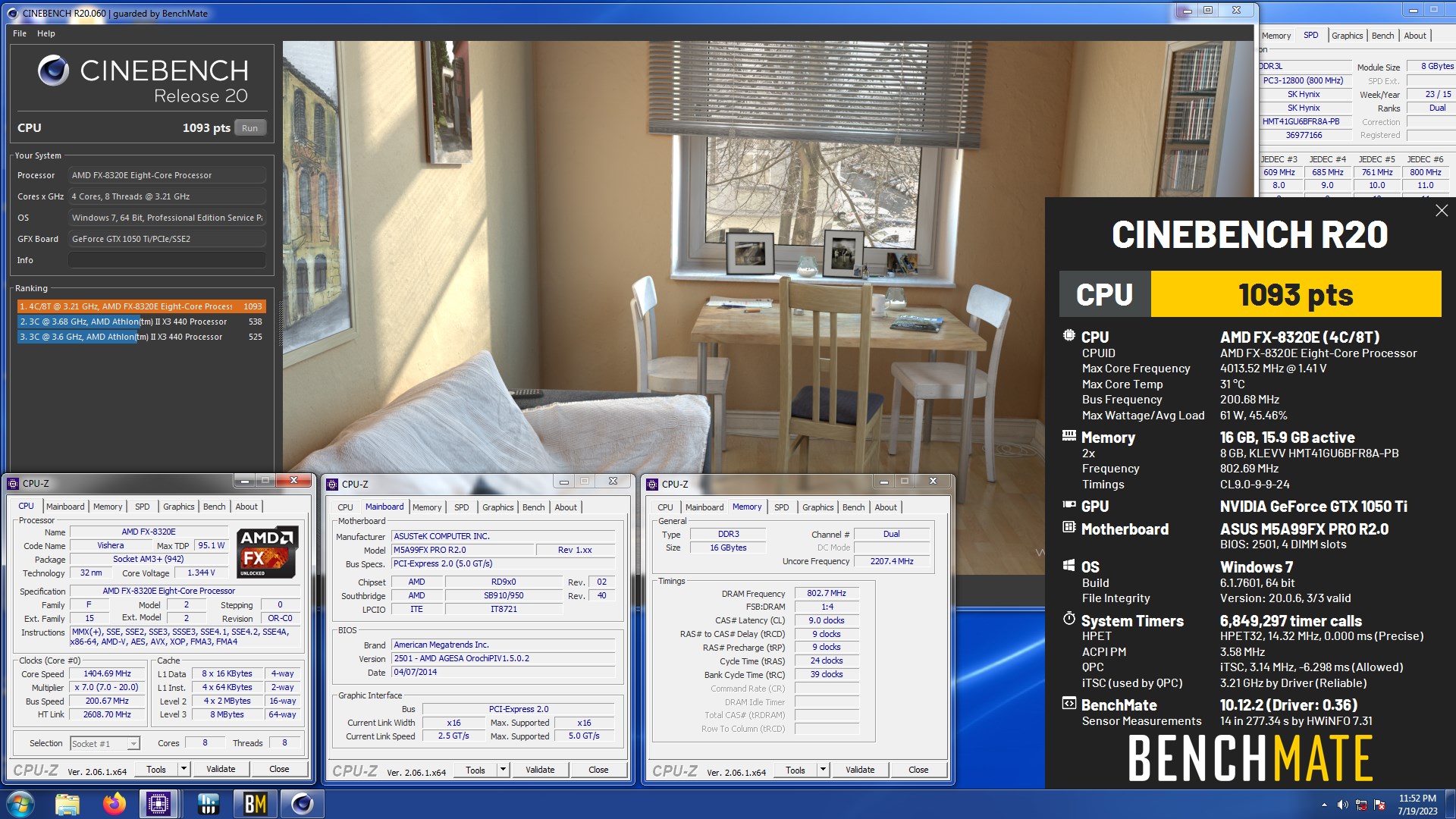Viewport: 1456px width, 819px height.
Task: Click the Close button in CPU-Z memory window
Action: [x=918, y=770]
